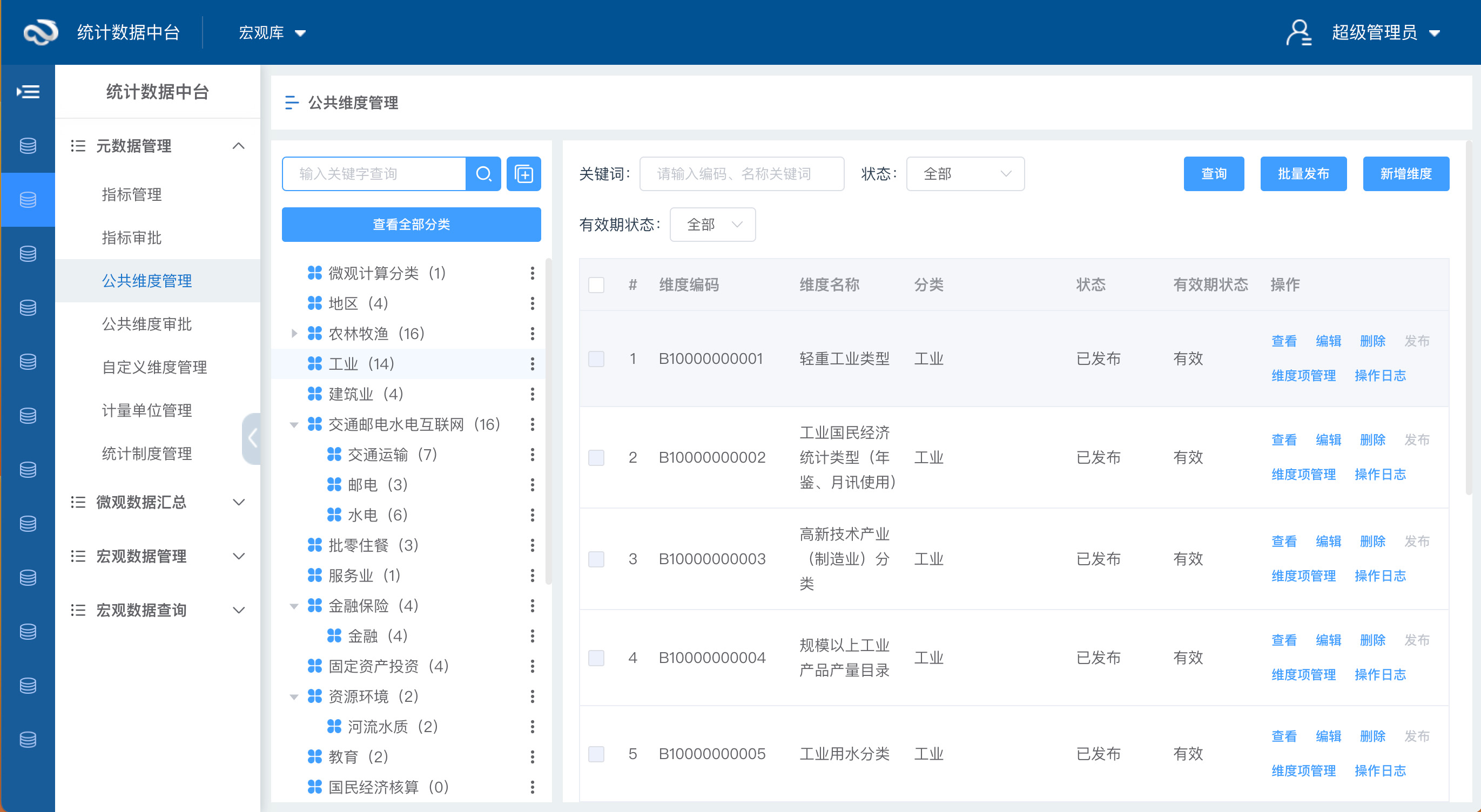Toggle the select-all checkbox in table header
The height and width of the screenshot is (812, 1481).
click(596, 285)
